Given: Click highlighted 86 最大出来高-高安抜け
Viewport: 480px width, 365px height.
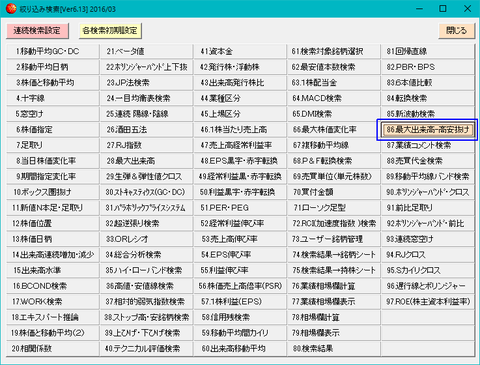Looking at the screenshot, I should coord(428,130).
